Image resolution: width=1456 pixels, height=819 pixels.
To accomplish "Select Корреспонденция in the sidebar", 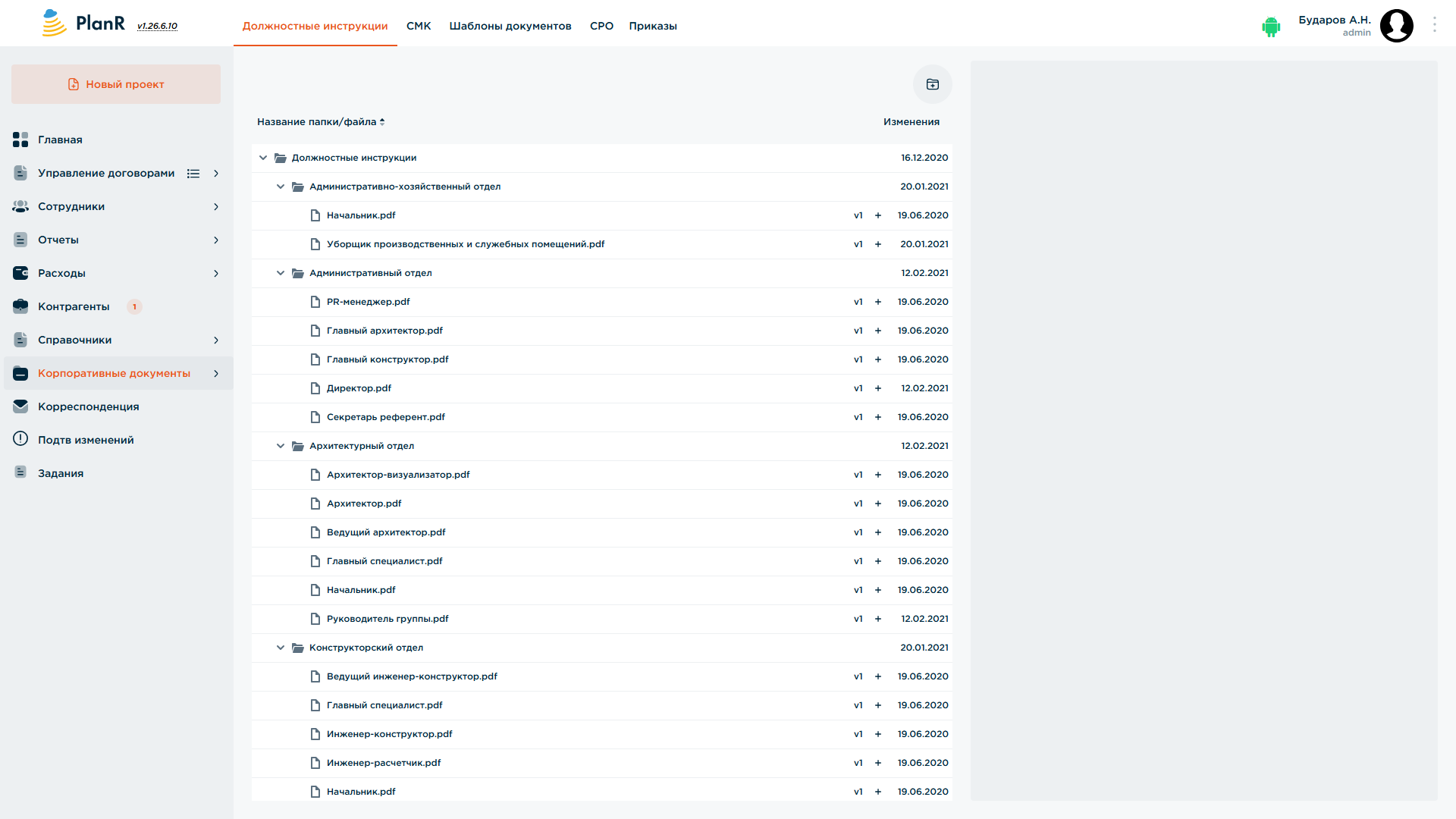I will tap(88, 406).
